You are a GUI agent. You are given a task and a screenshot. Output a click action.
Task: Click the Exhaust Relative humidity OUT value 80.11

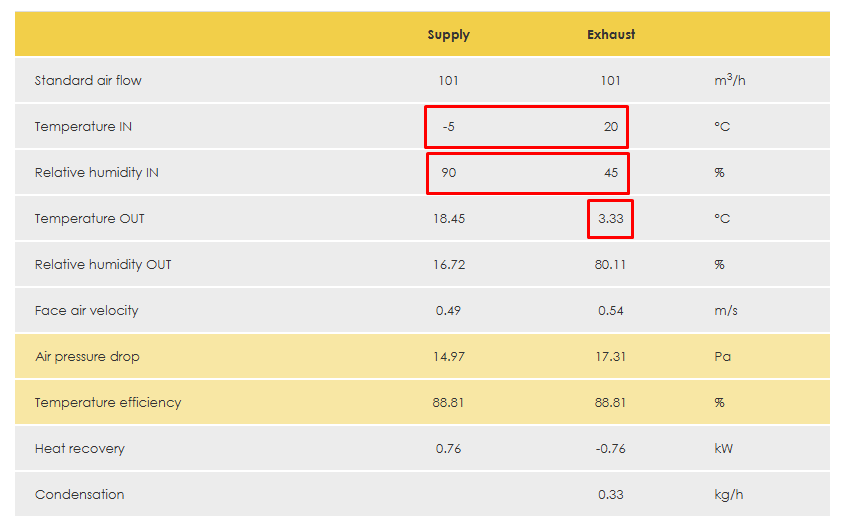pyautogui.click(x=610, y=265)
